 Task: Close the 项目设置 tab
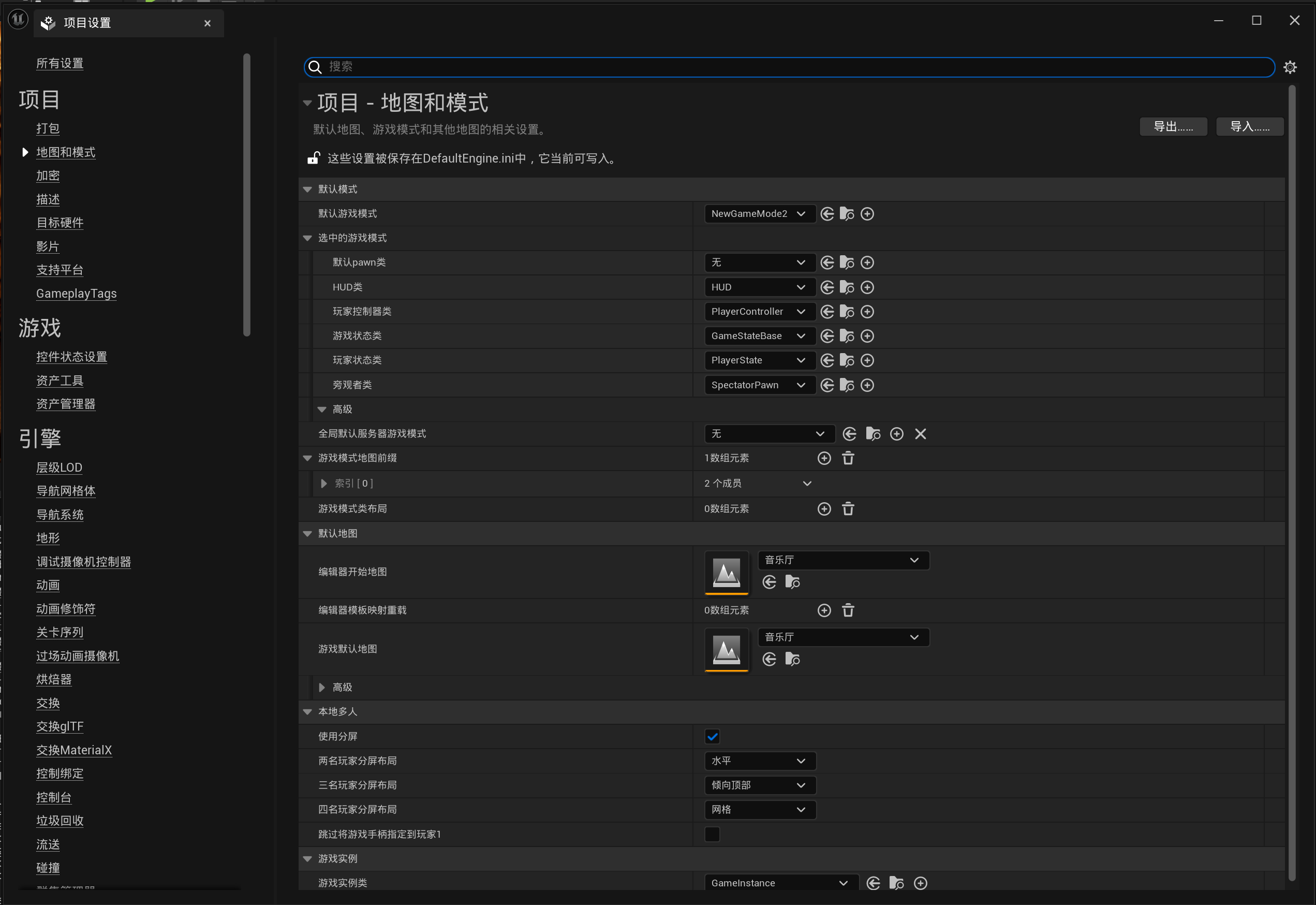[x=208, y=23]
